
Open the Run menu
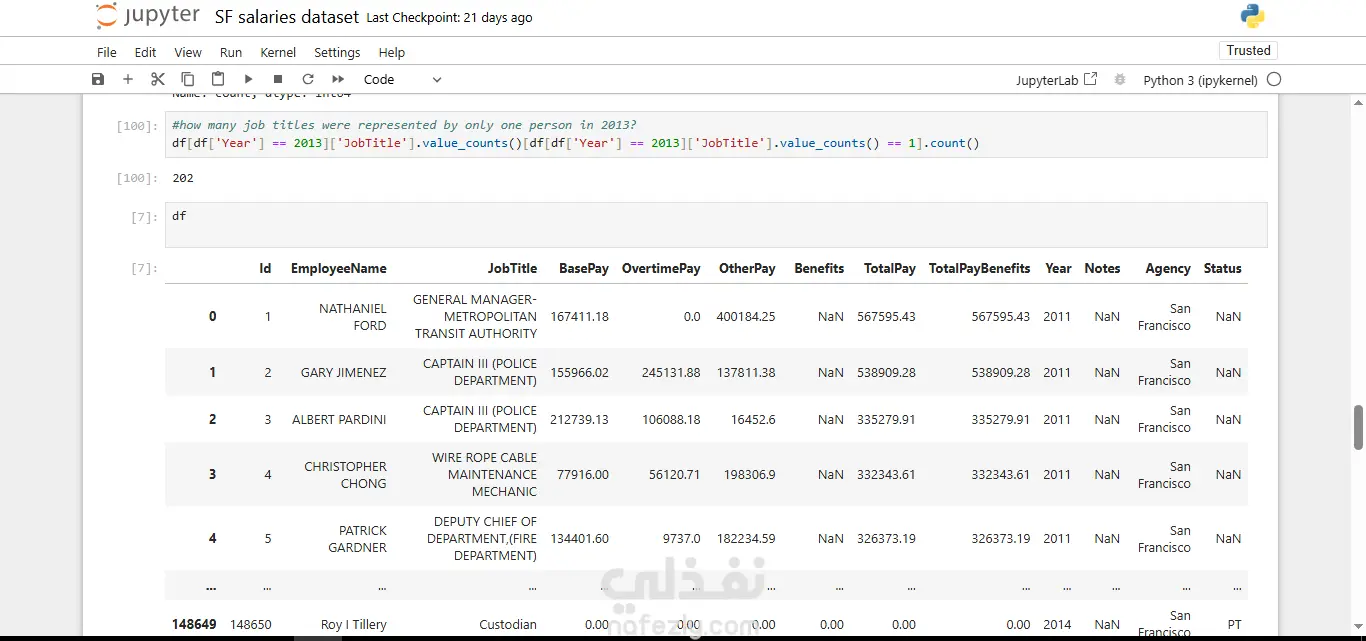[231, 52]
